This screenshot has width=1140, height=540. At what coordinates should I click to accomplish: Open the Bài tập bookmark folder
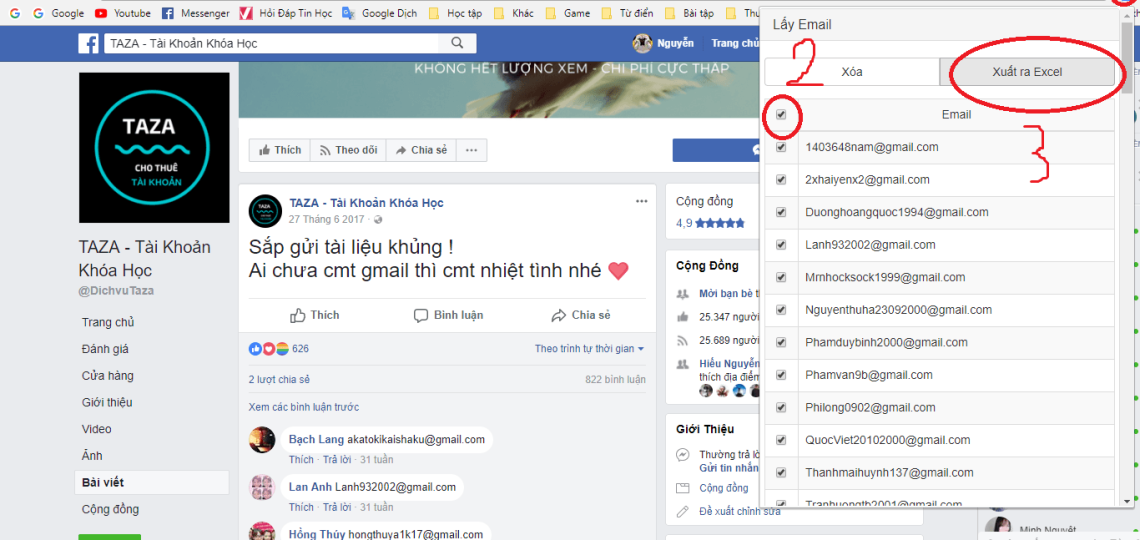[x=689, y=13]
